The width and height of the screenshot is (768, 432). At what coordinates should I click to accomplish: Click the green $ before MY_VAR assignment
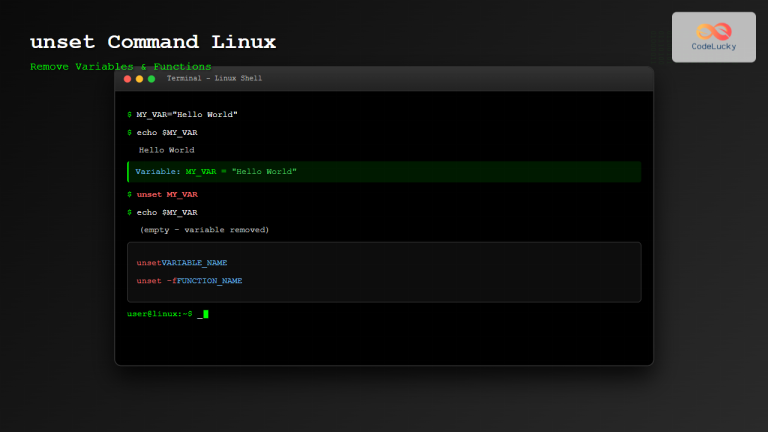(x=129, y=114)
